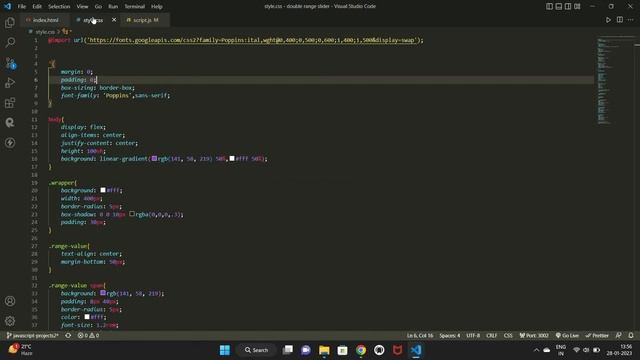The width and height of the screenshot is (640, 360).
Task: Click the white #fff swatch in linear-gradient line
Action: coord(232,158)
